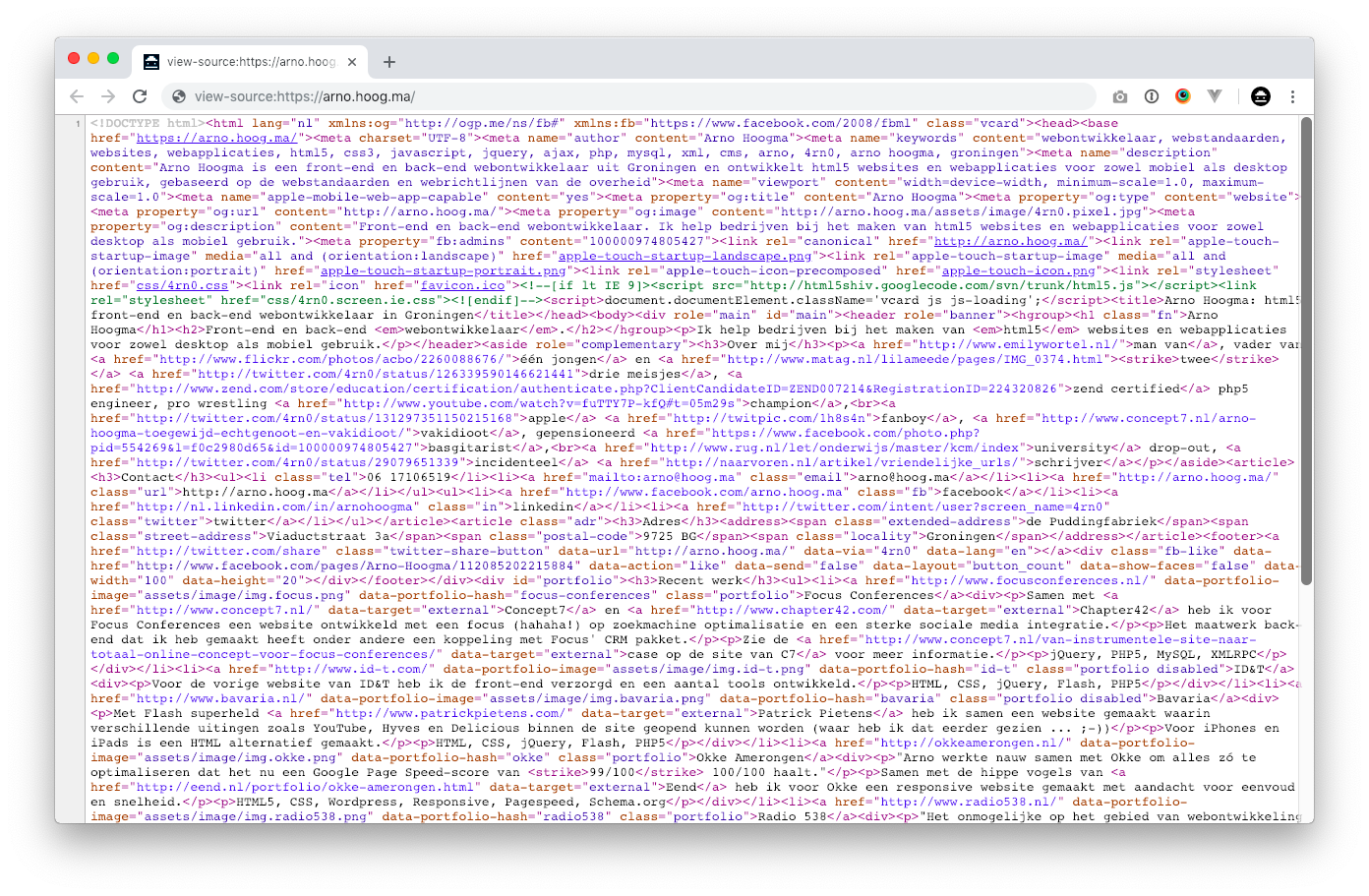Click the vertical scrollbar thumb
The image size is (1369, 896).
pyautogui.click(x=1307, y=351)
